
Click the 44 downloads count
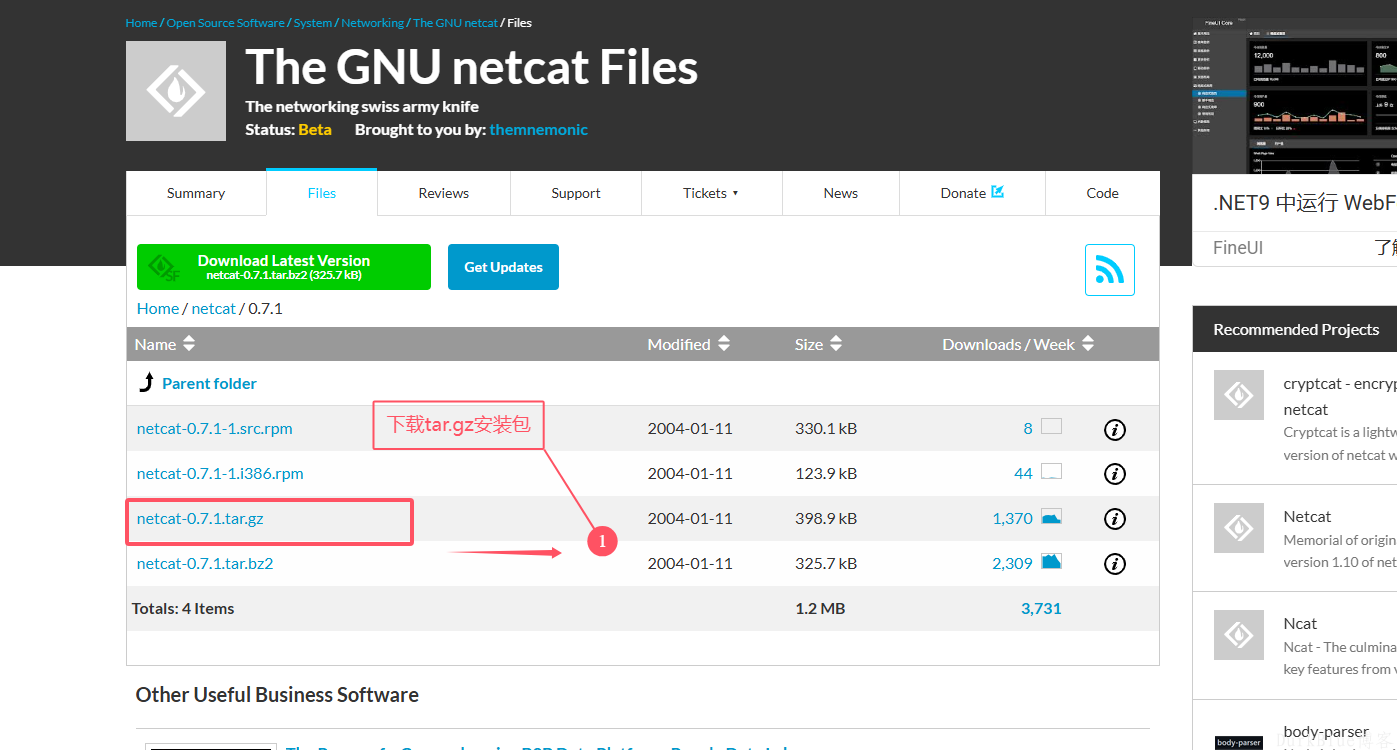point(1023,474)
